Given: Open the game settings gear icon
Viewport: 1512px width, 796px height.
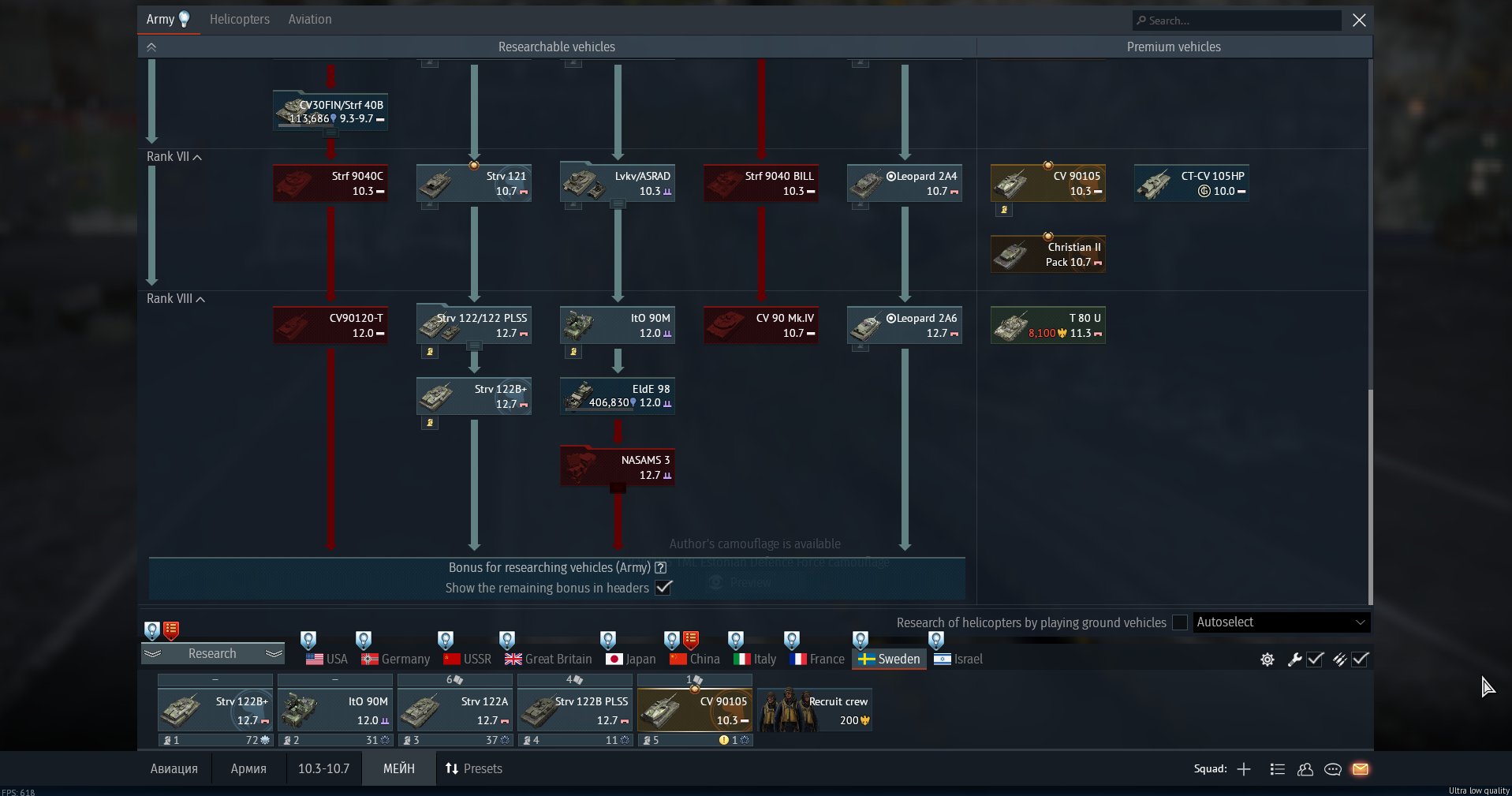Looking at the screenshot, I should point(1267,660).
